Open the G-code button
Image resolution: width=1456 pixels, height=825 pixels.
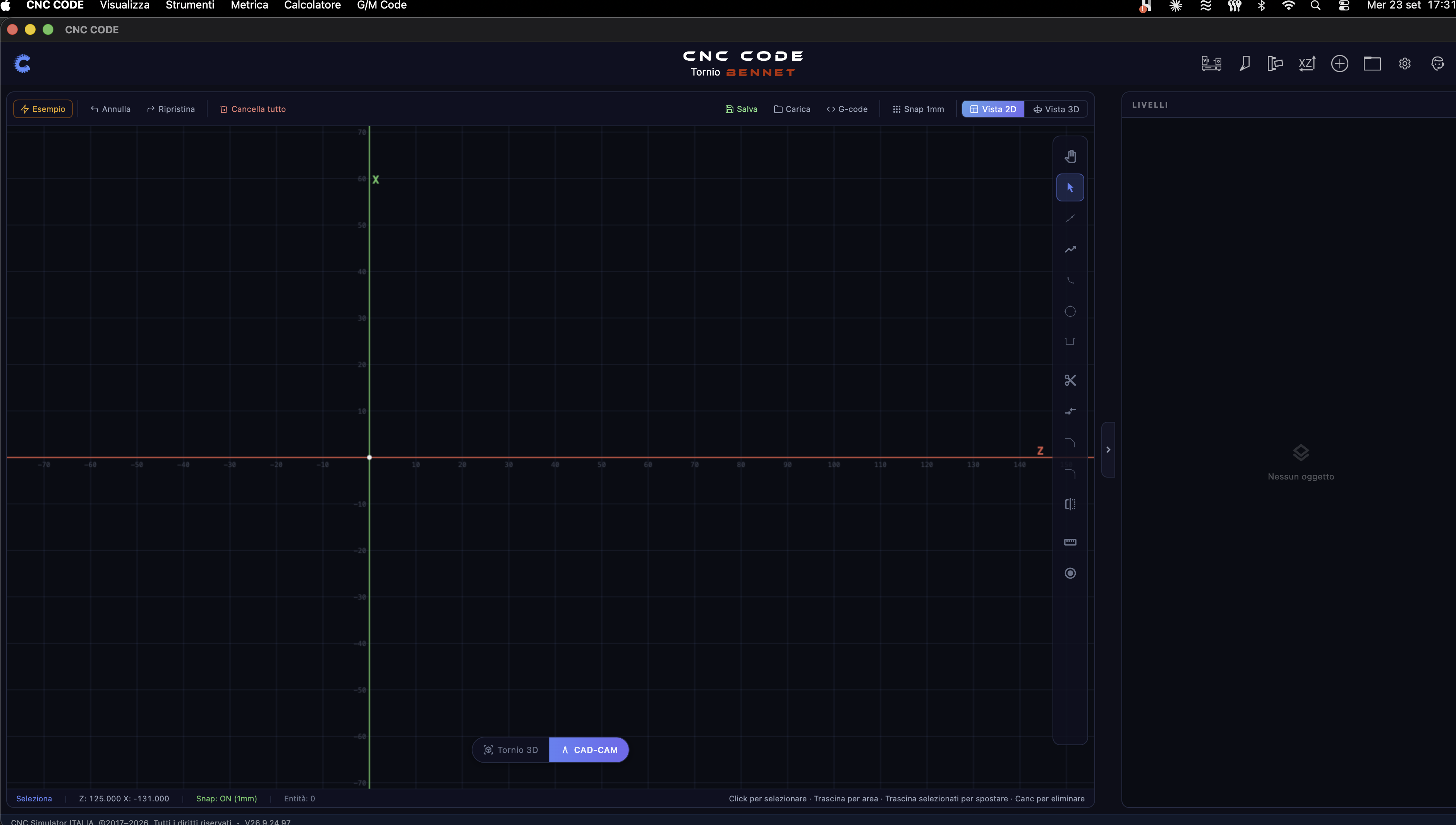pyautogui.click(x=846, y=109)
